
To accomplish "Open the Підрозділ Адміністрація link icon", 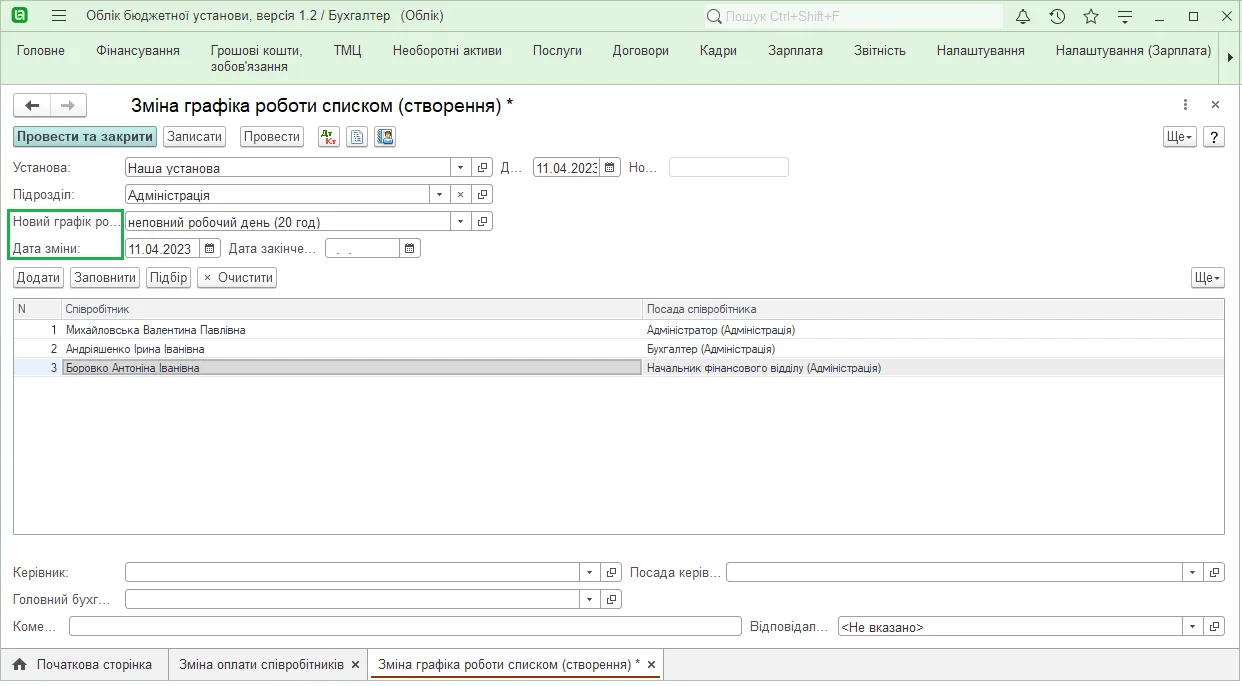I will [x=483, y=195].
